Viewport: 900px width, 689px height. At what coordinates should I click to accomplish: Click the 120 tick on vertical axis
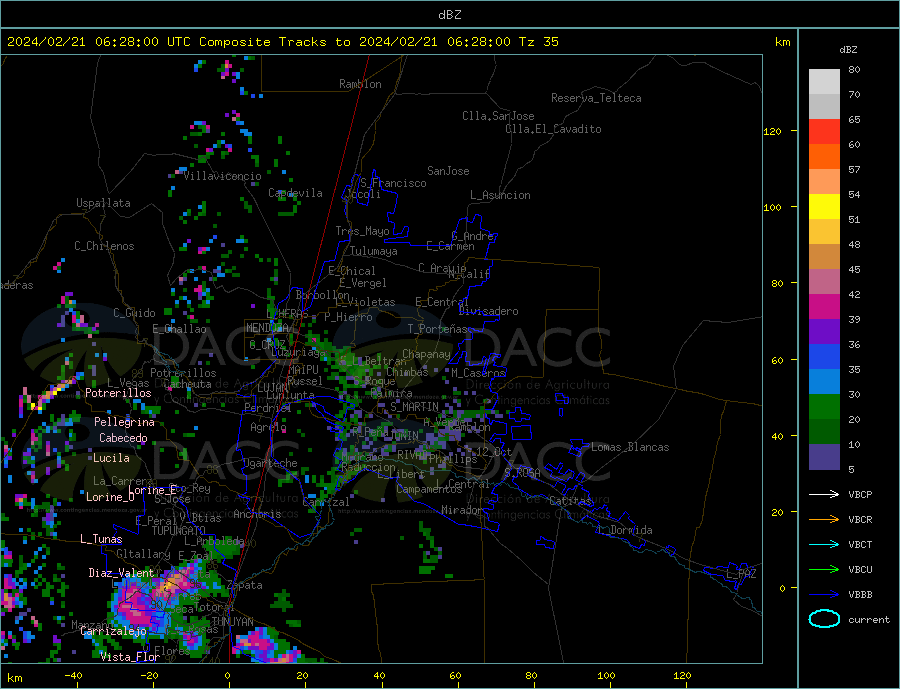[x=772, y=131]
